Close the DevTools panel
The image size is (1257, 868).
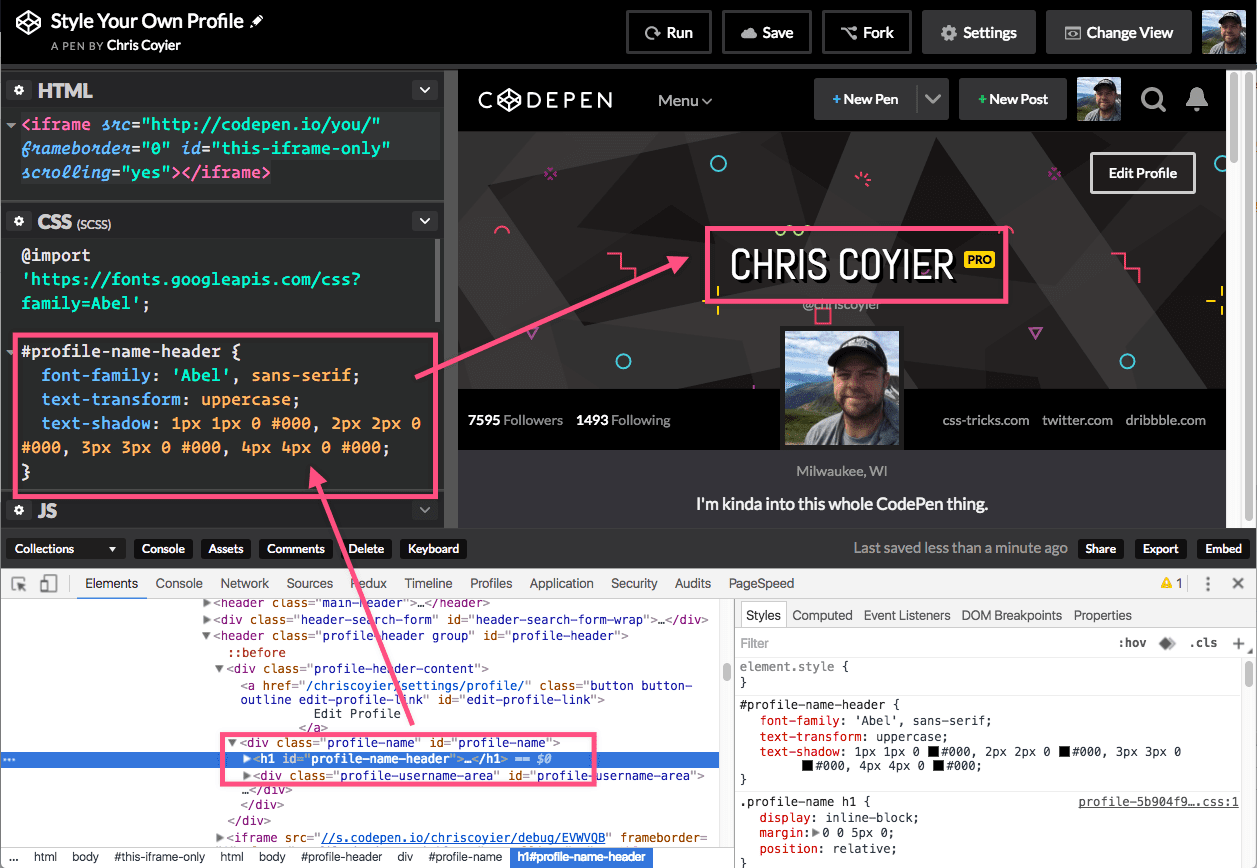pos(1238,583)
